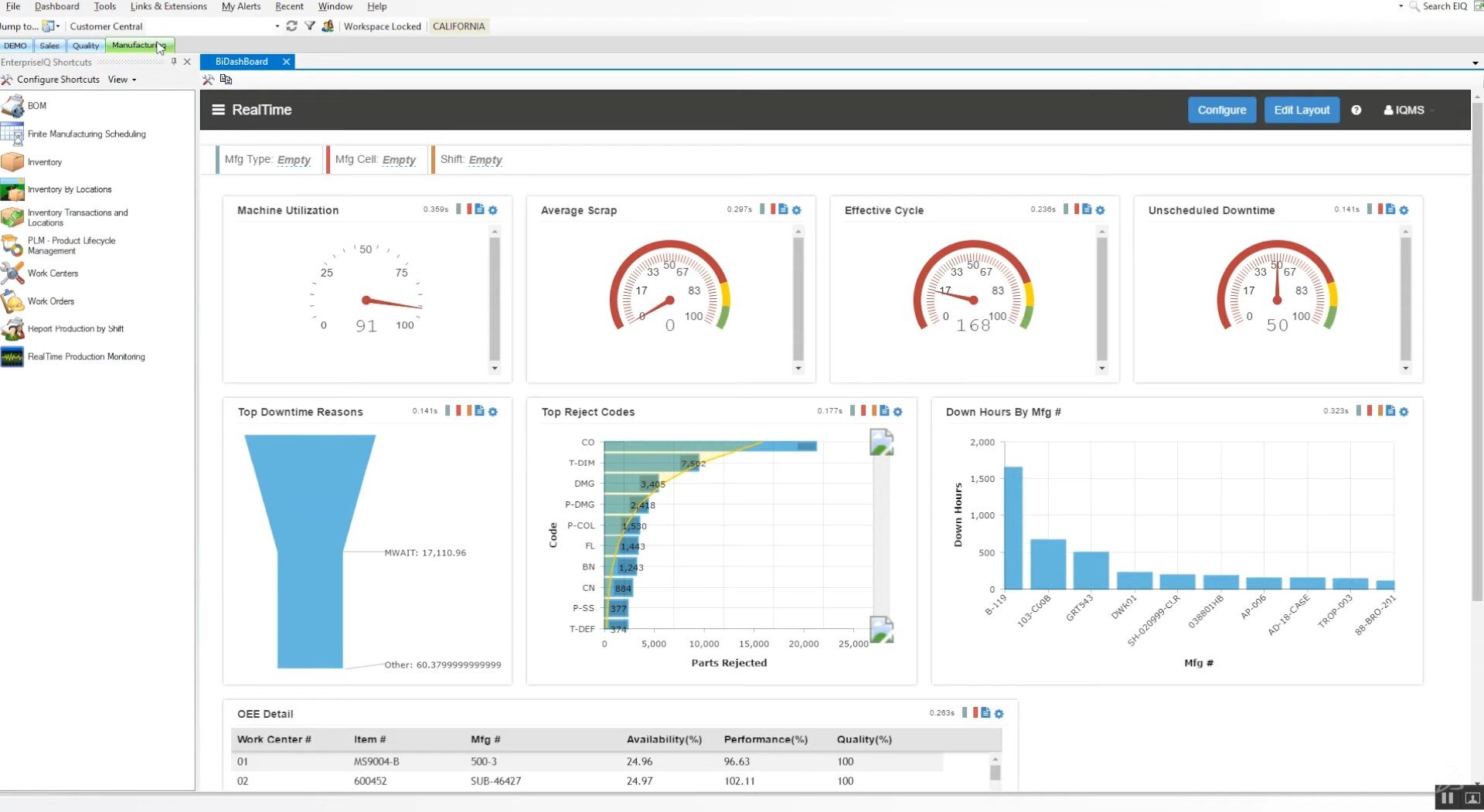Open the BOM shortcut icon
The image size is (1484, 812).
pyautogui.click(x=13, y=106)
